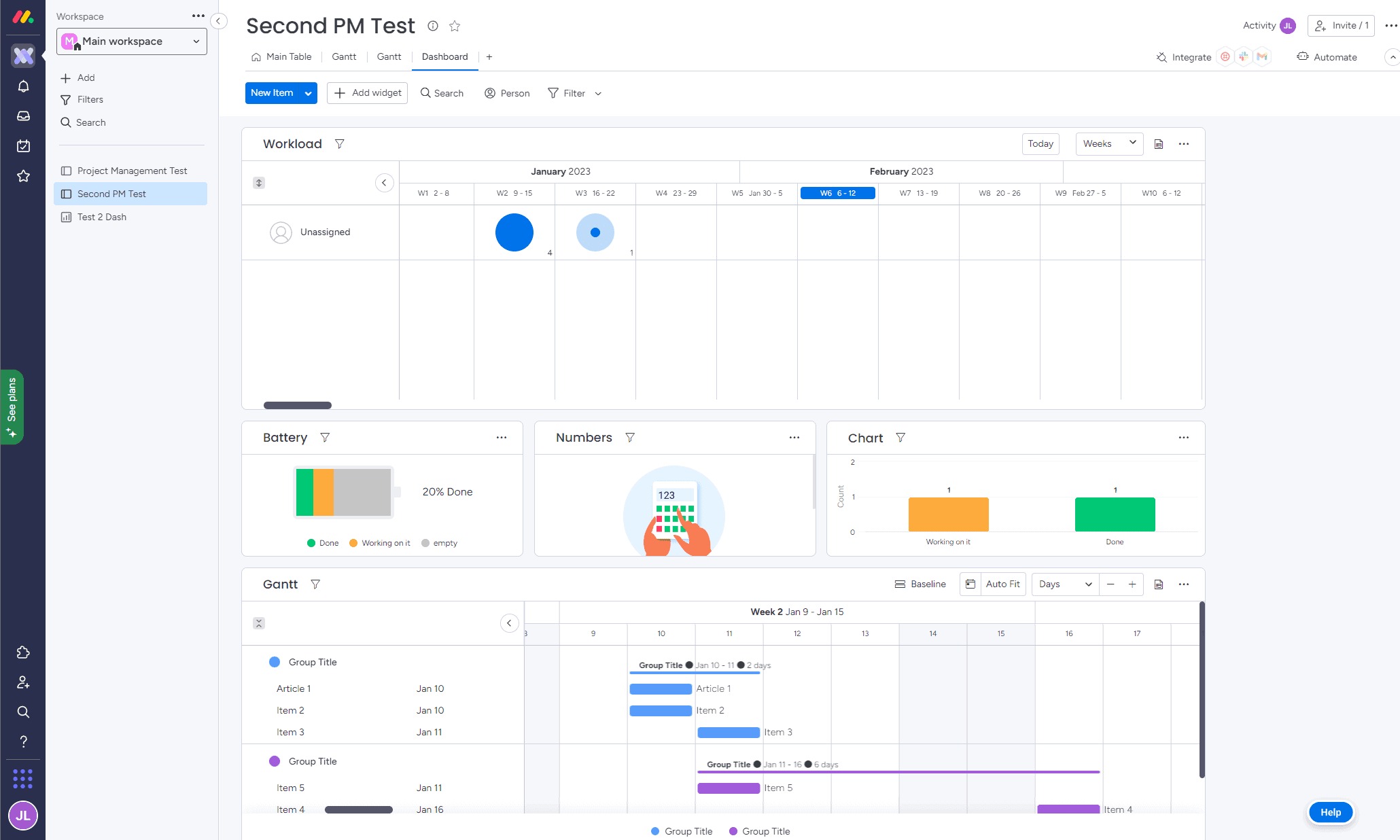Open My Work calendar icon

[x=23, y=146]
